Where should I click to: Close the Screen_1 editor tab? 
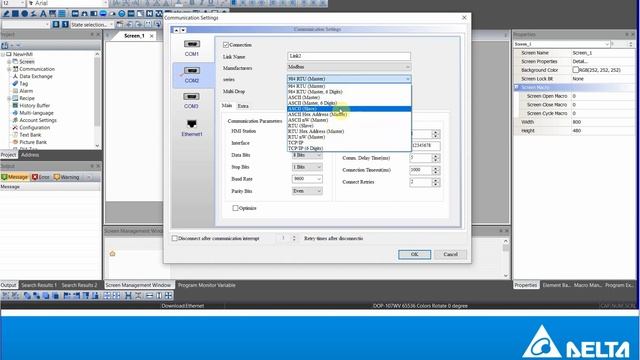click(152, 36)
